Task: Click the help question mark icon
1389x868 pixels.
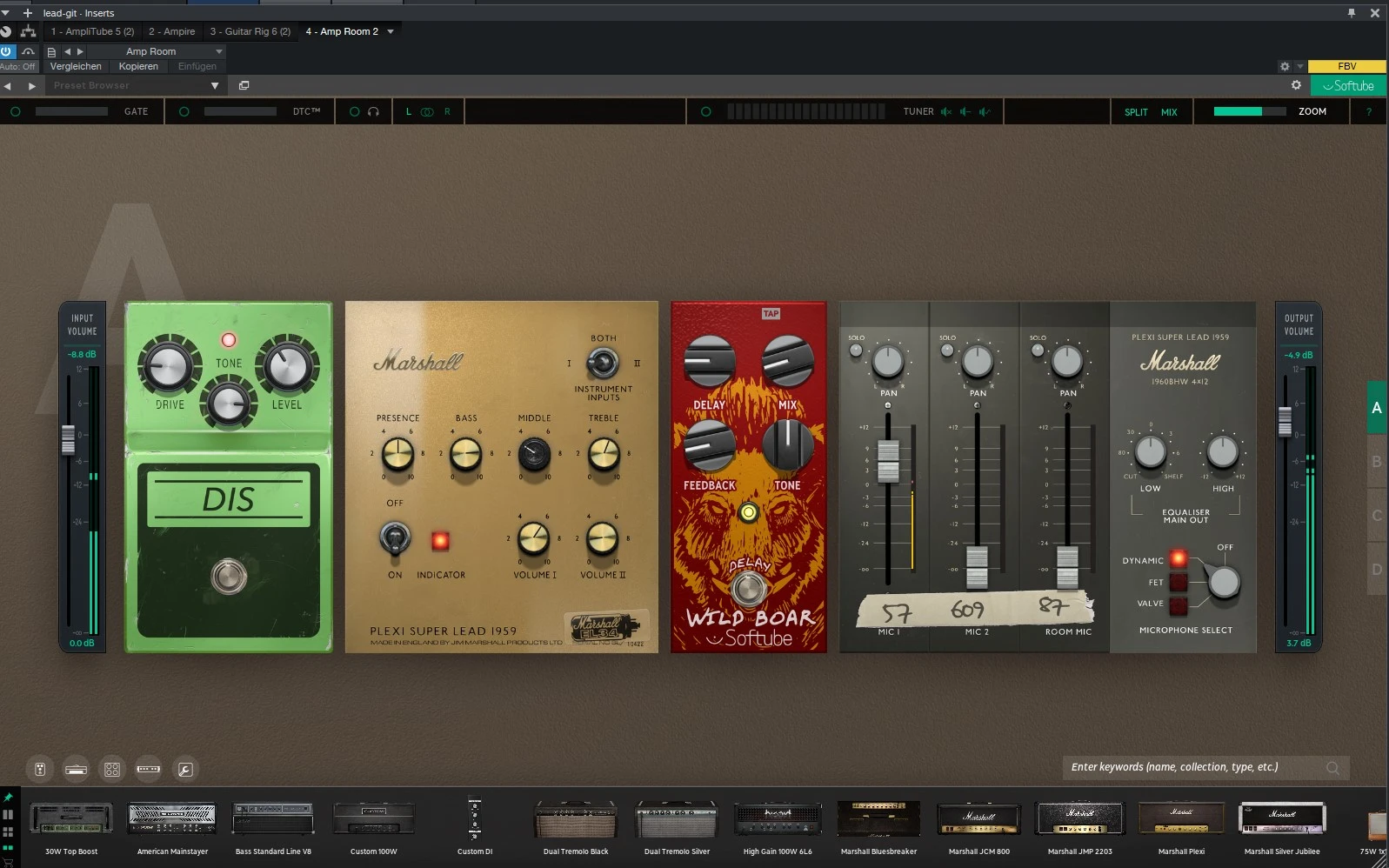Action: click(x=1368, y=112)
